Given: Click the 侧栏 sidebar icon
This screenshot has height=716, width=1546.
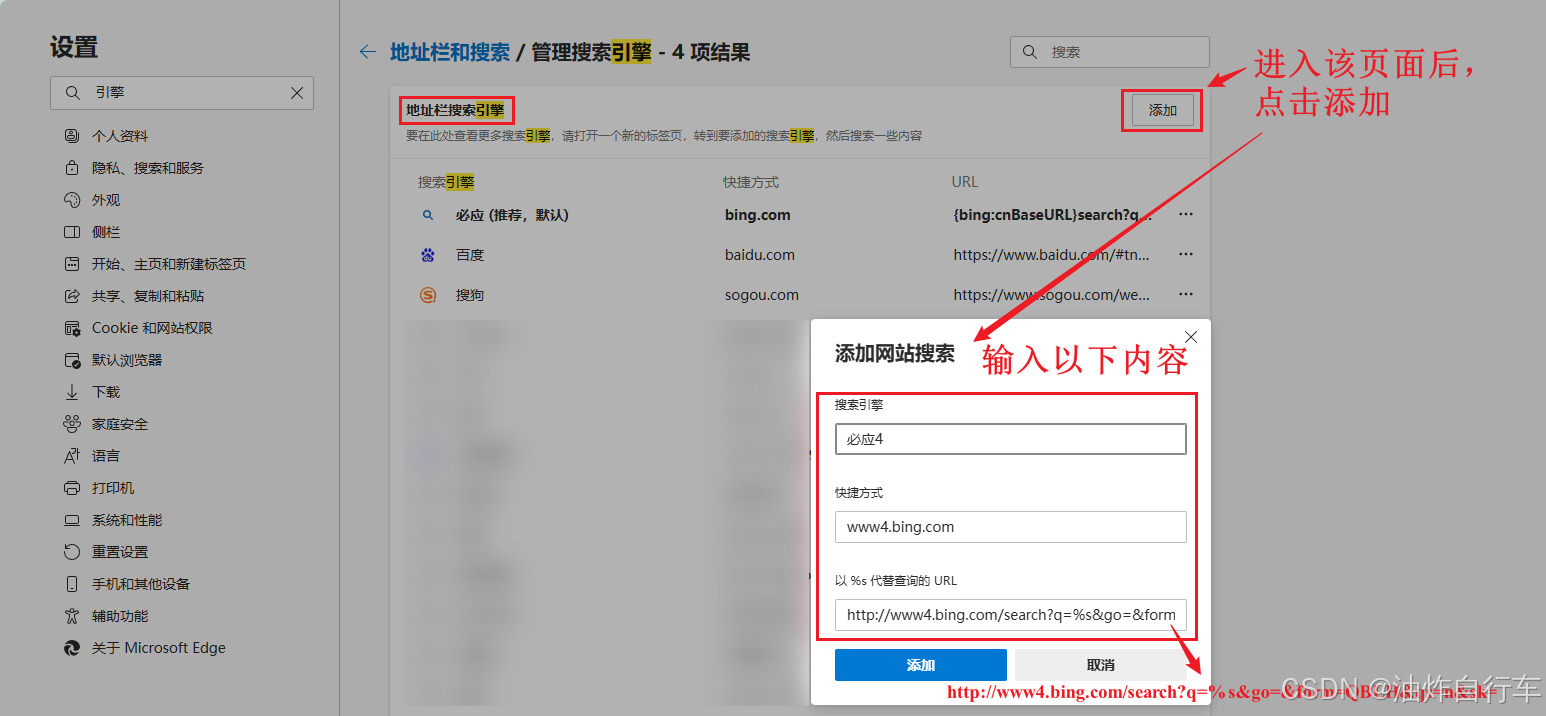Looking at the screenshot, I should click(x=72, y=232).
